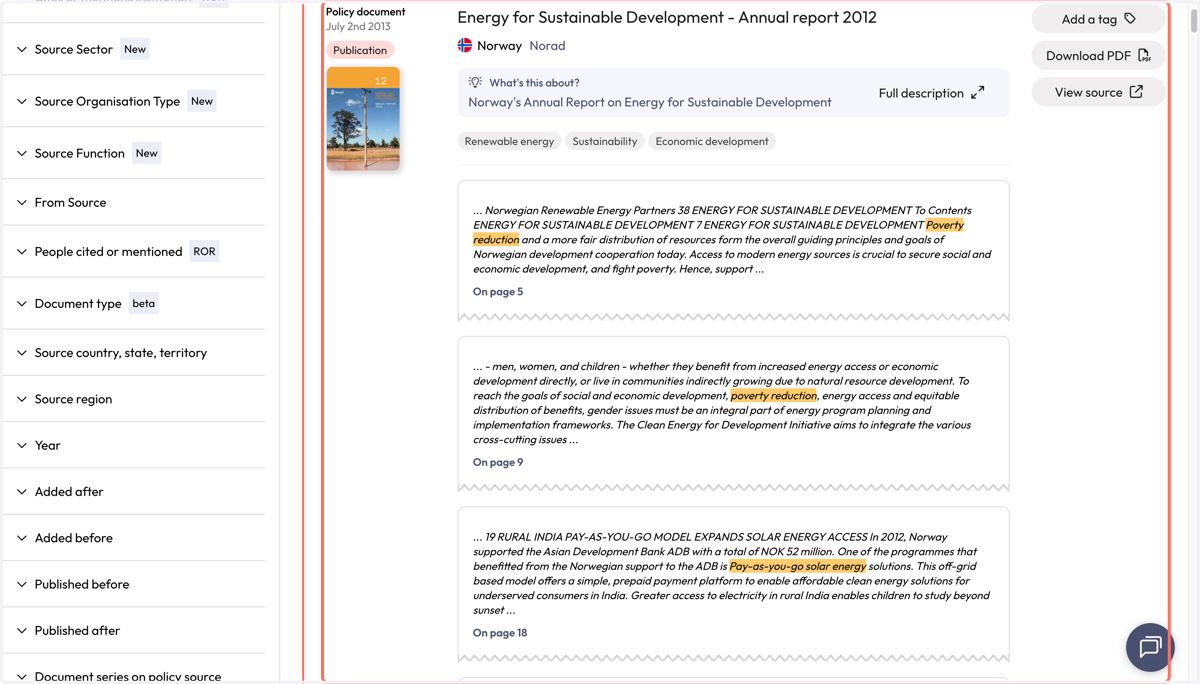
Task: Click the page scrollbar thumb
Action: (x=1193, y=20)
